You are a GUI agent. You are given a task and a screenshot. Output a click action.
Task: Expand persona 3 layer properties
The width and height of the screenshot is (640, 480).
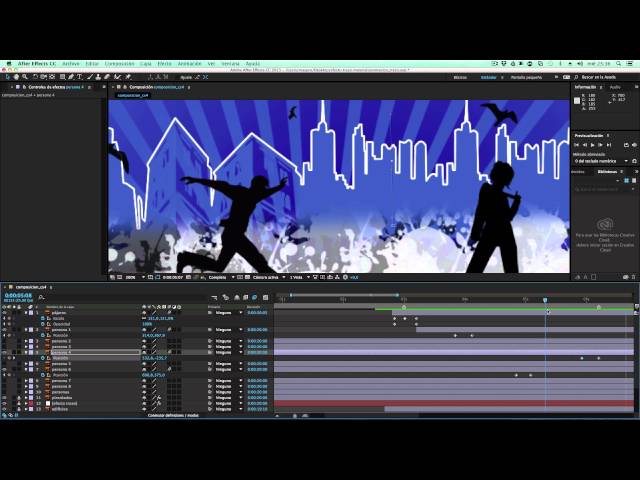click(x=26, y=347)
